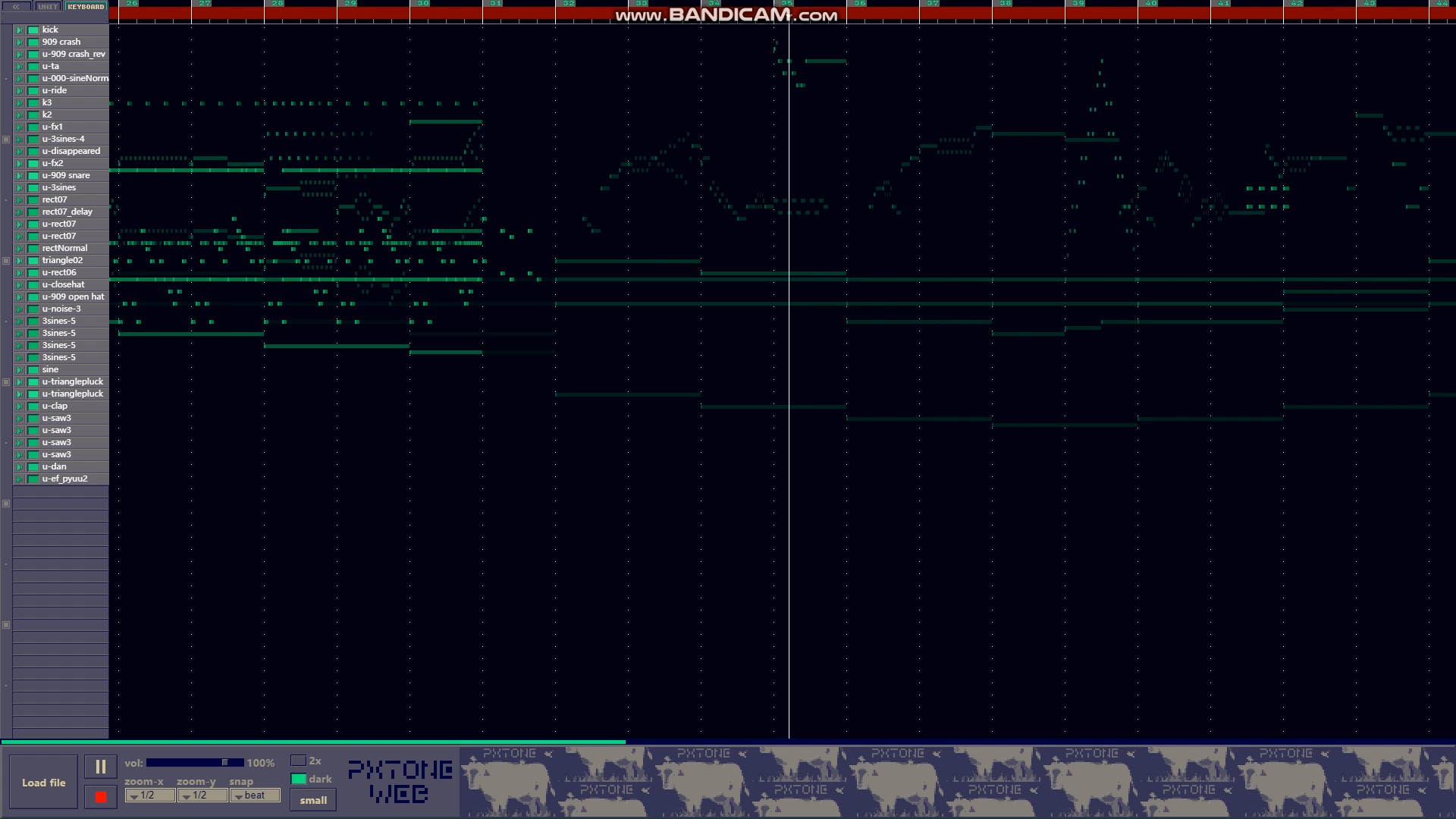Image resolution: width=1456 pixels, height=819 pixels.
Task: Click PxTone Web logo icon
Action: pos(398,780)
